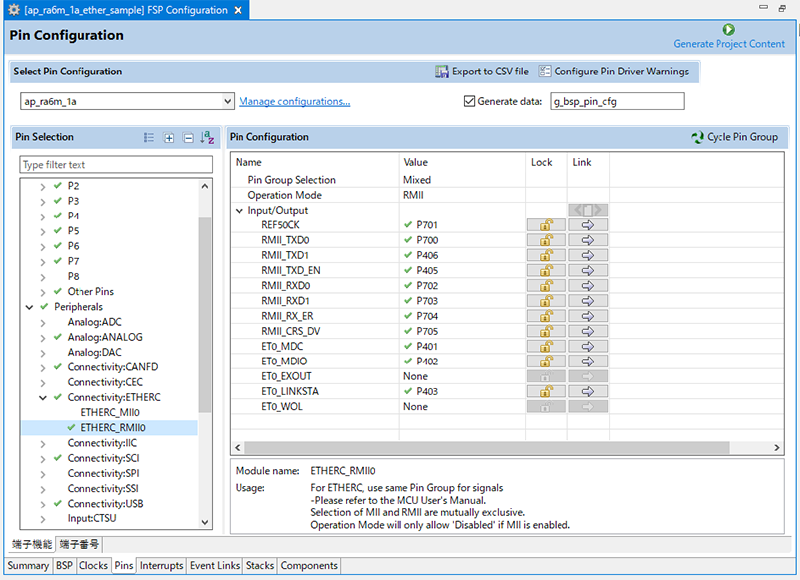This screenshot has height=580, width=800.
Task: Click the collapse all icon in Pin Selection
Action: [188, 138]
